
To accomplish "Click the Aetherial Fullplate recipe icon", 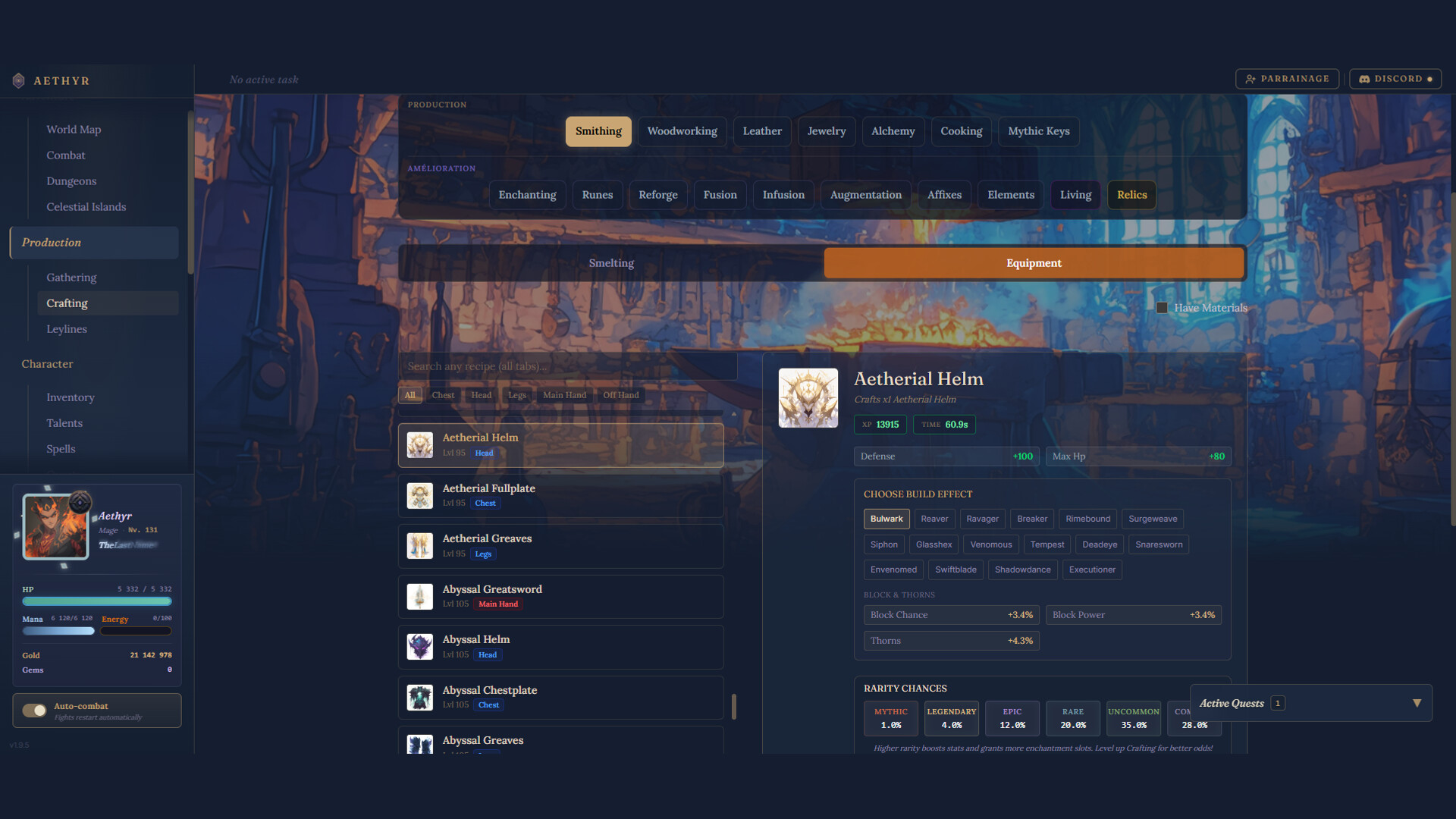I will click(x=419, y=496).
